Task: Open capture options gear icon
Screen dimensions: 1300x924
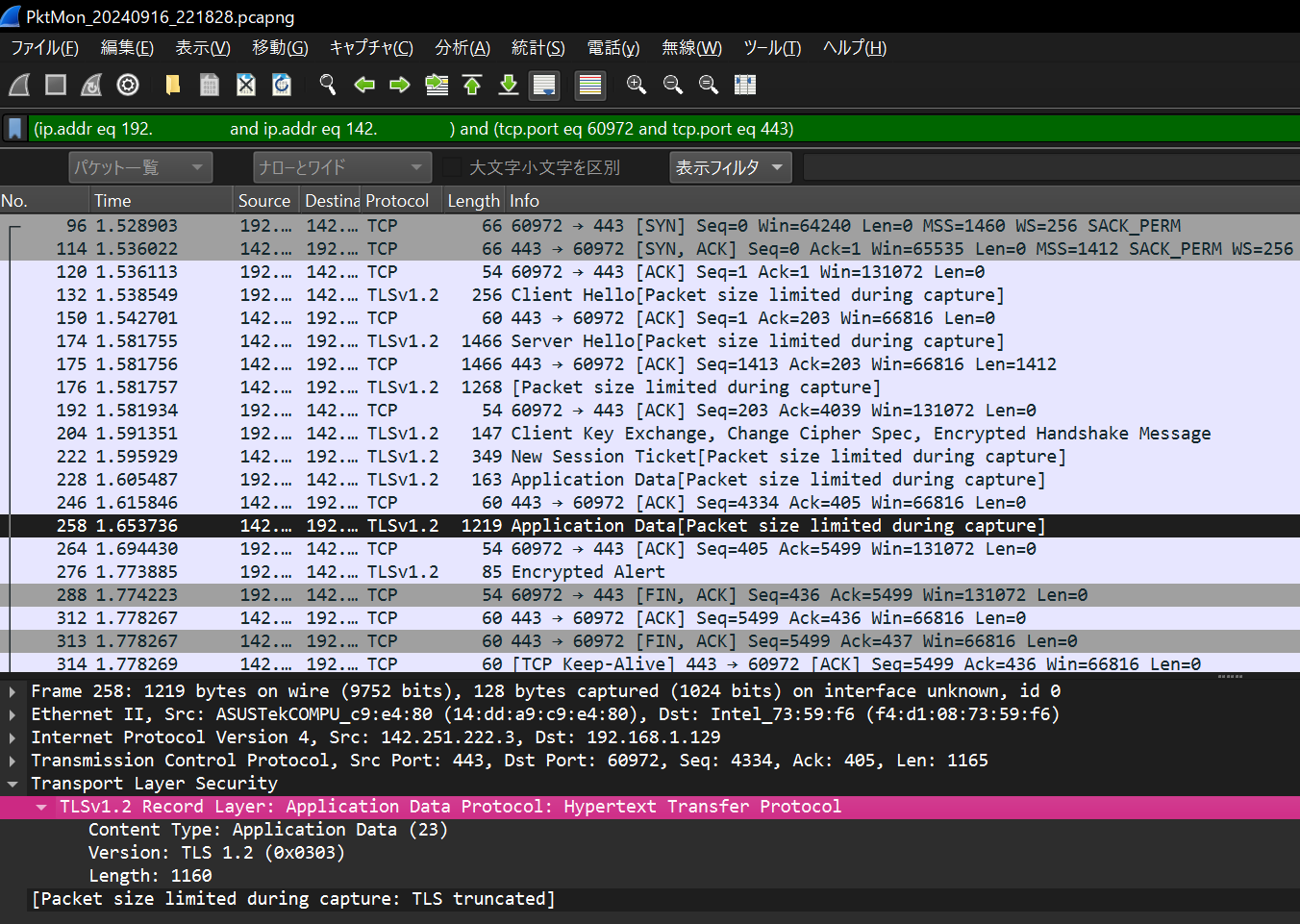Action: pyautogui.click(x=128, y=86)
